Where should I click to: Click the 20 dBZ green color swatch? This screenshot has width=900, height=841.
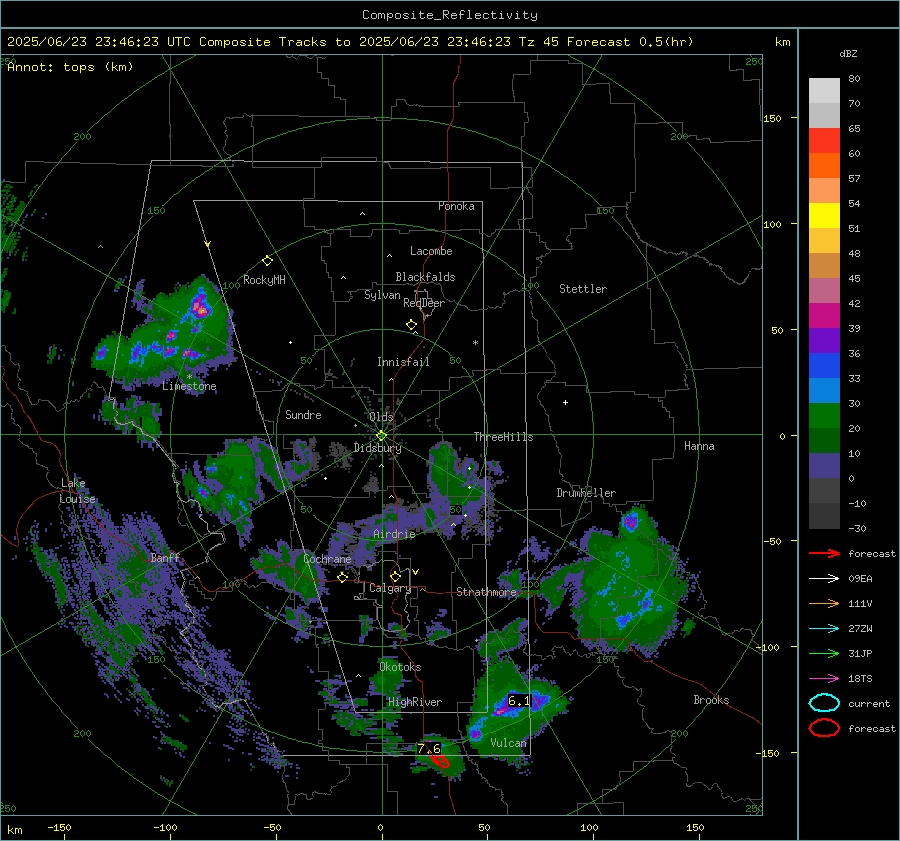pos(824,415)
